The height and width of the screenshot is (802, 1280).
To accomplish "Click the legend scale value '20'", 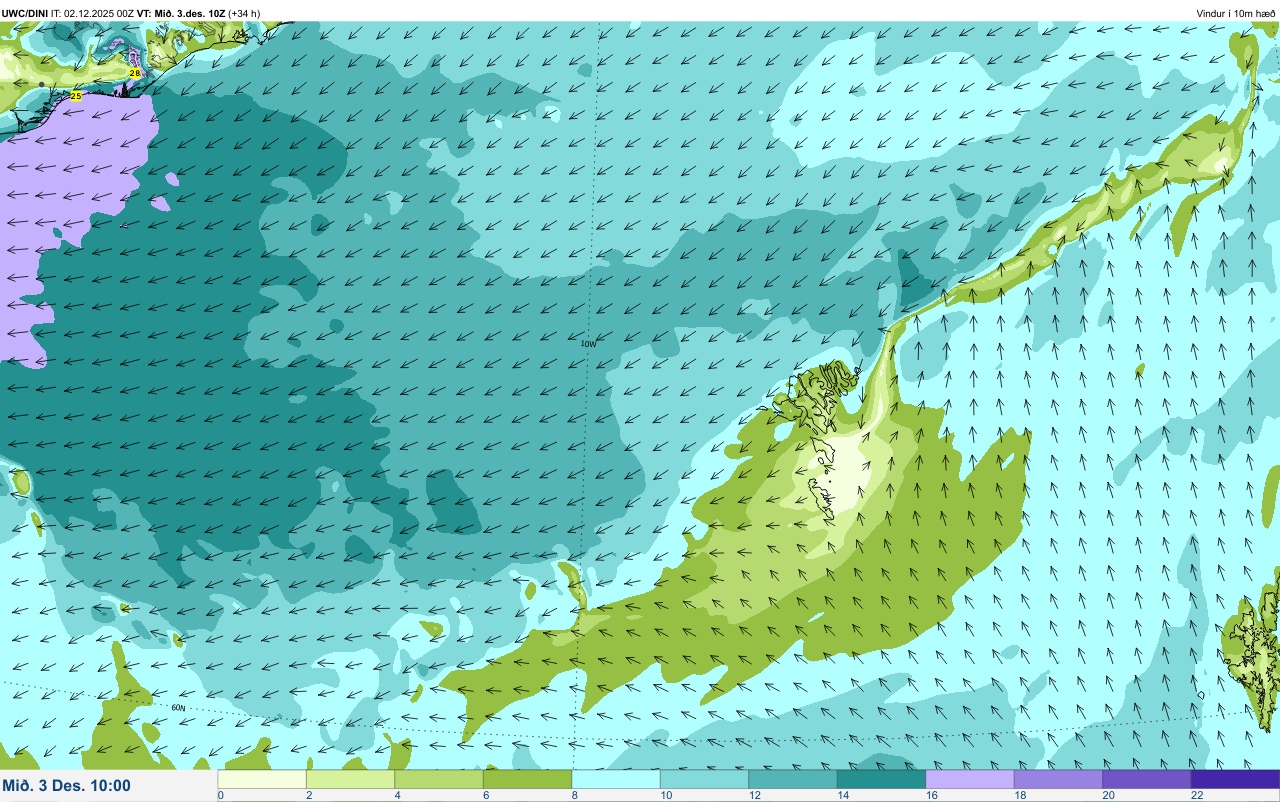I will coord(1108,796).
